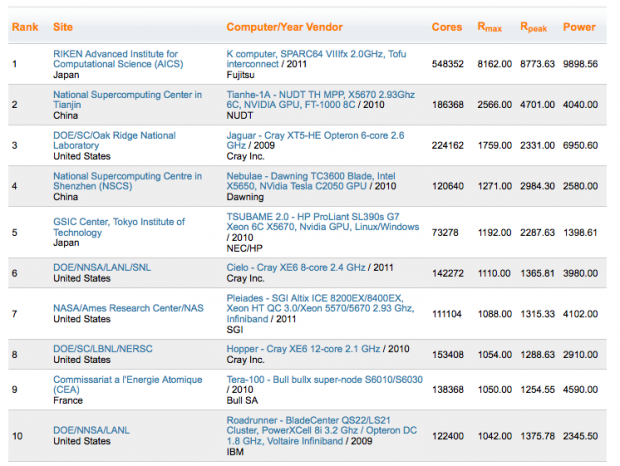Click the Cores column header
Screen dimensions: 620x466
447,27
